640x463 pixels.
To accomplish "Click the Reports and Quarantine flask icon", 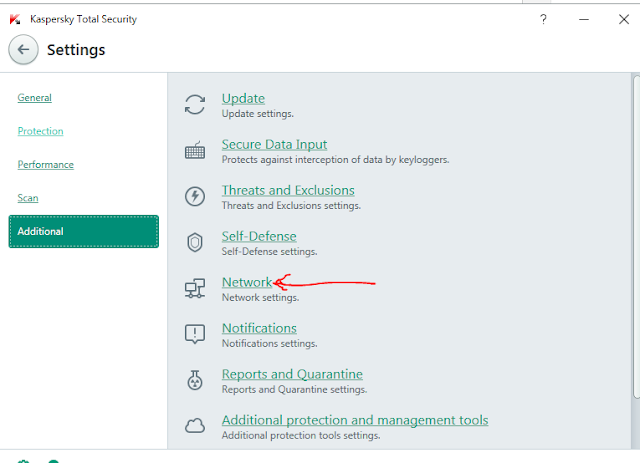I will (x=196, y=380).
